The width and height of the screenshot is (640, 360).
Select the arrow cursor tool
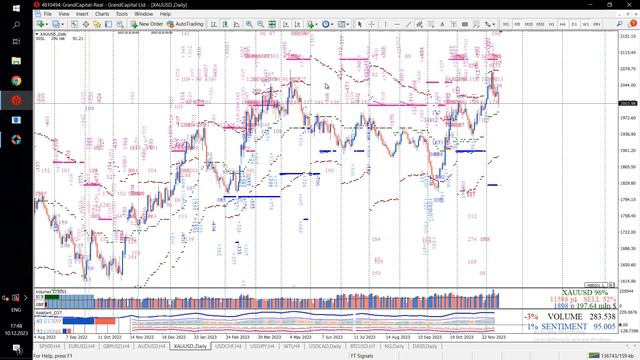pyautogui.click(x=360, y=24)
